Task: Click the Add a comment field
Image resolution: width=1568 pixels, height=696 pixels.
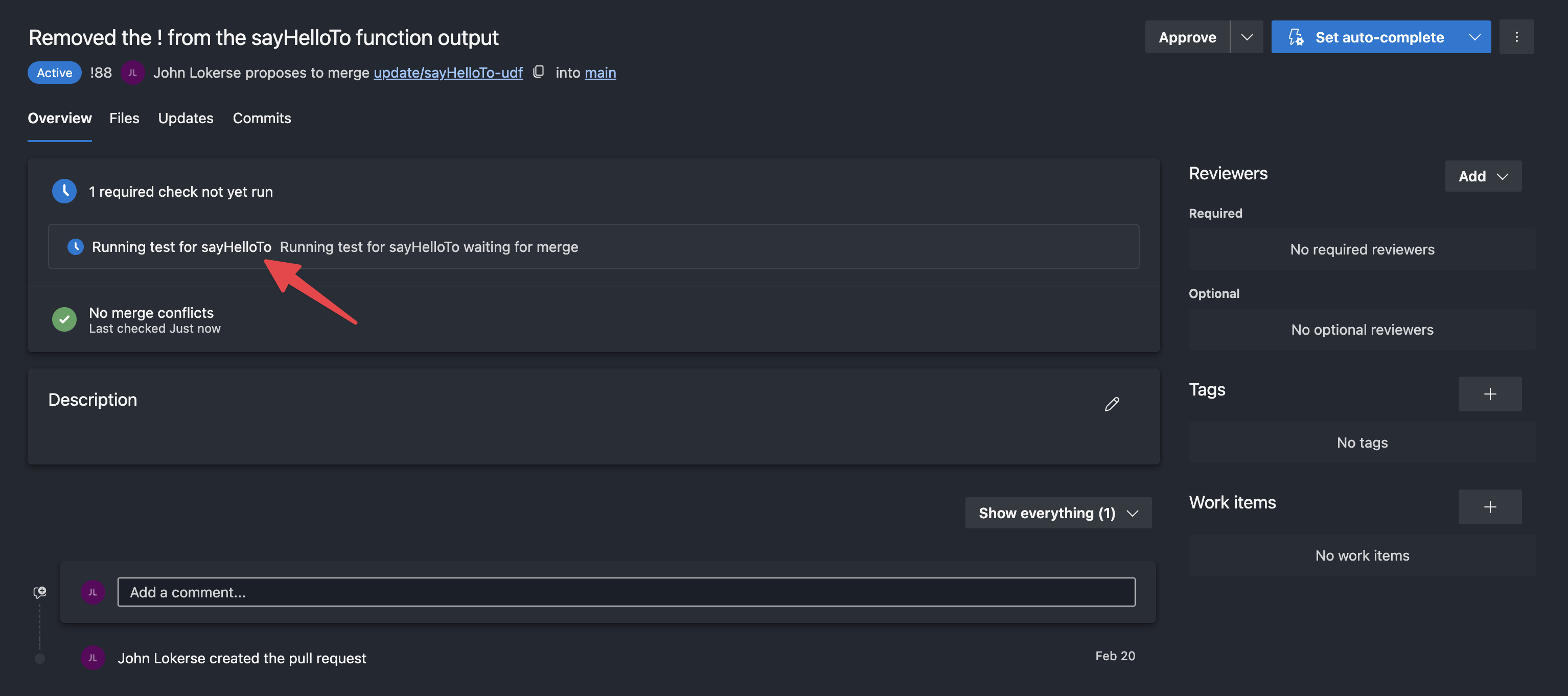Action: point(626,592)
